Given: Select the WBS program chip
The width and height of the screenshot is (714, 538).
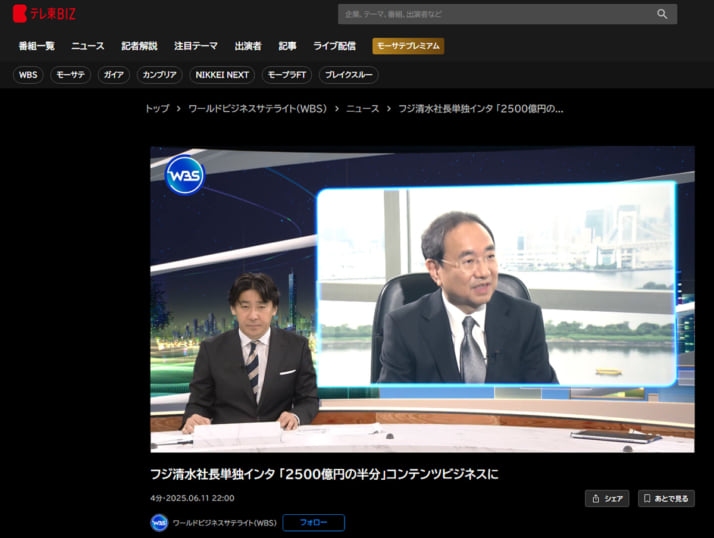Looking at the screenshot, I should (28, 75).
